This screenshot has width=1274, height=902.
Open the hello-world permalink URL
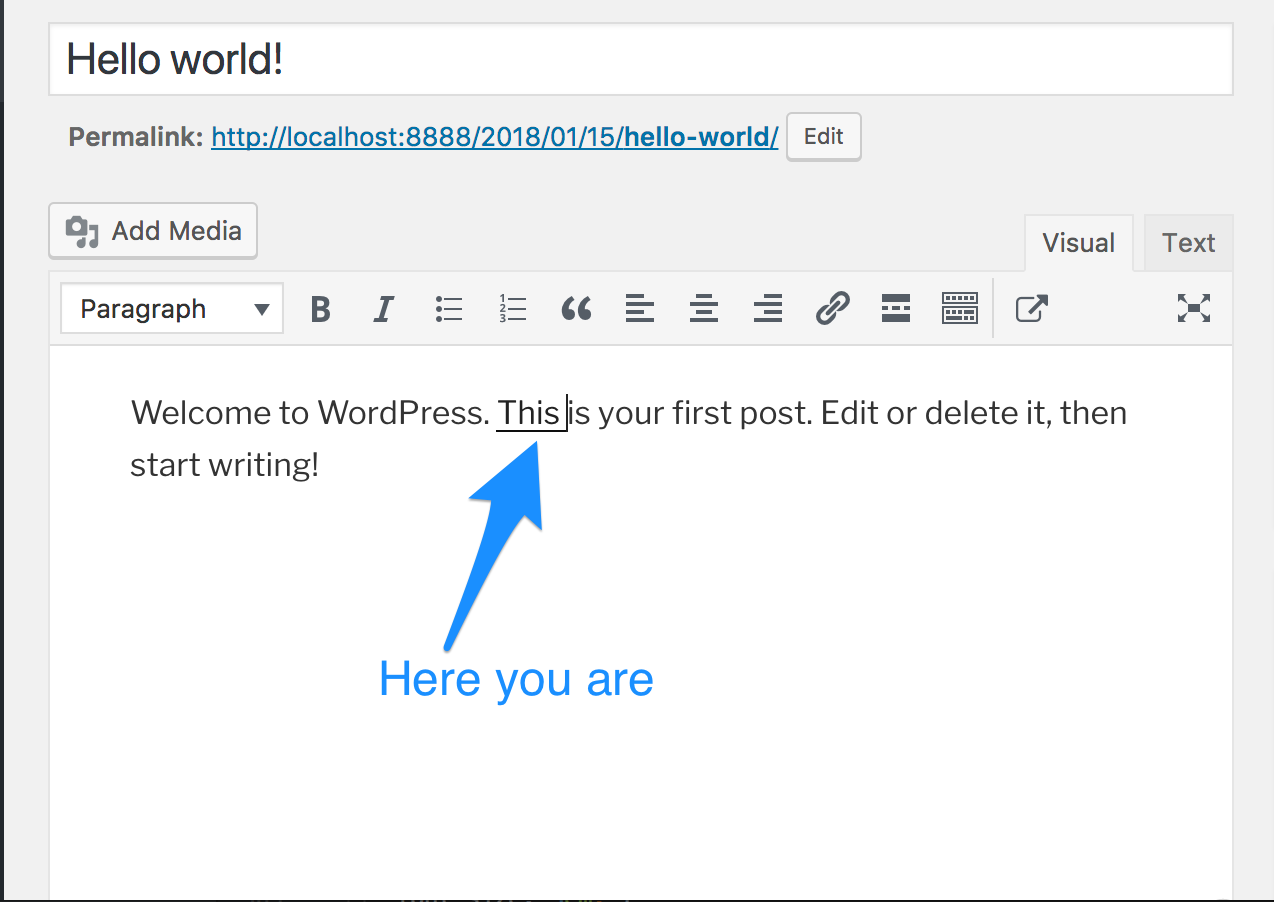(495, 137)
